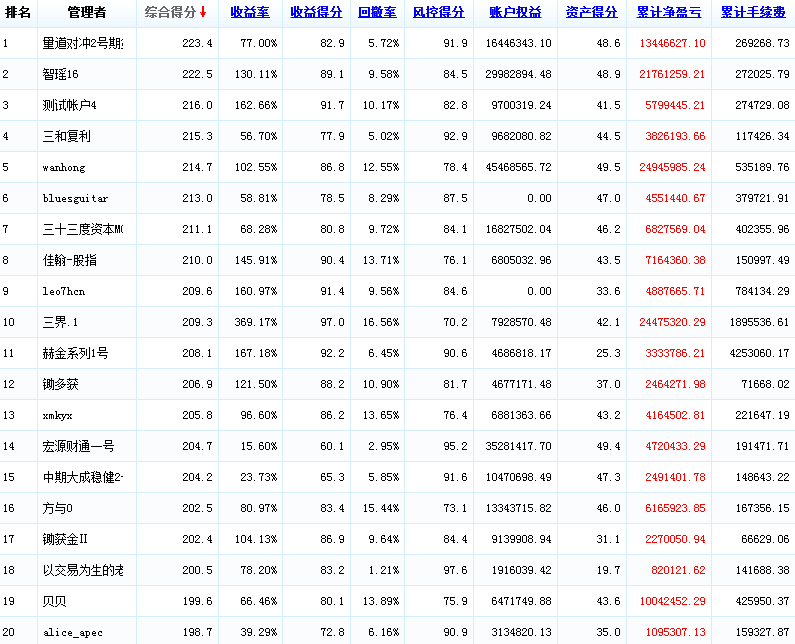Click the 累计净盈亏 column header

pos(669,13)
